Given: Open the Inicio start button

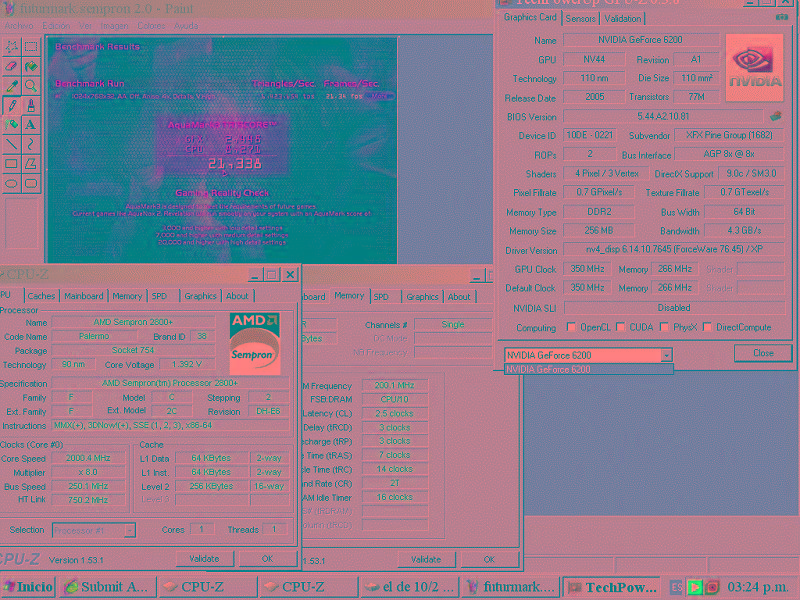Looking at the screenshot, I should coord(29,587).
